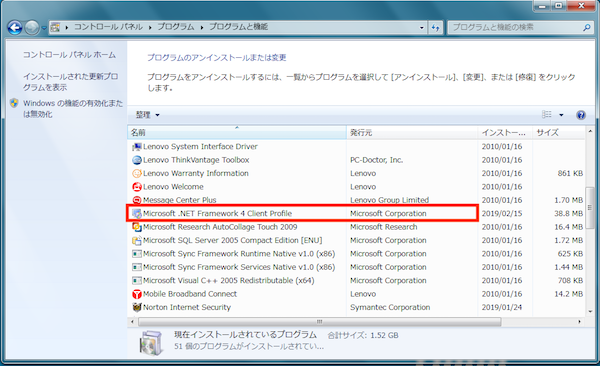Open コントロール パネル ホーム link

click(69, 55)
